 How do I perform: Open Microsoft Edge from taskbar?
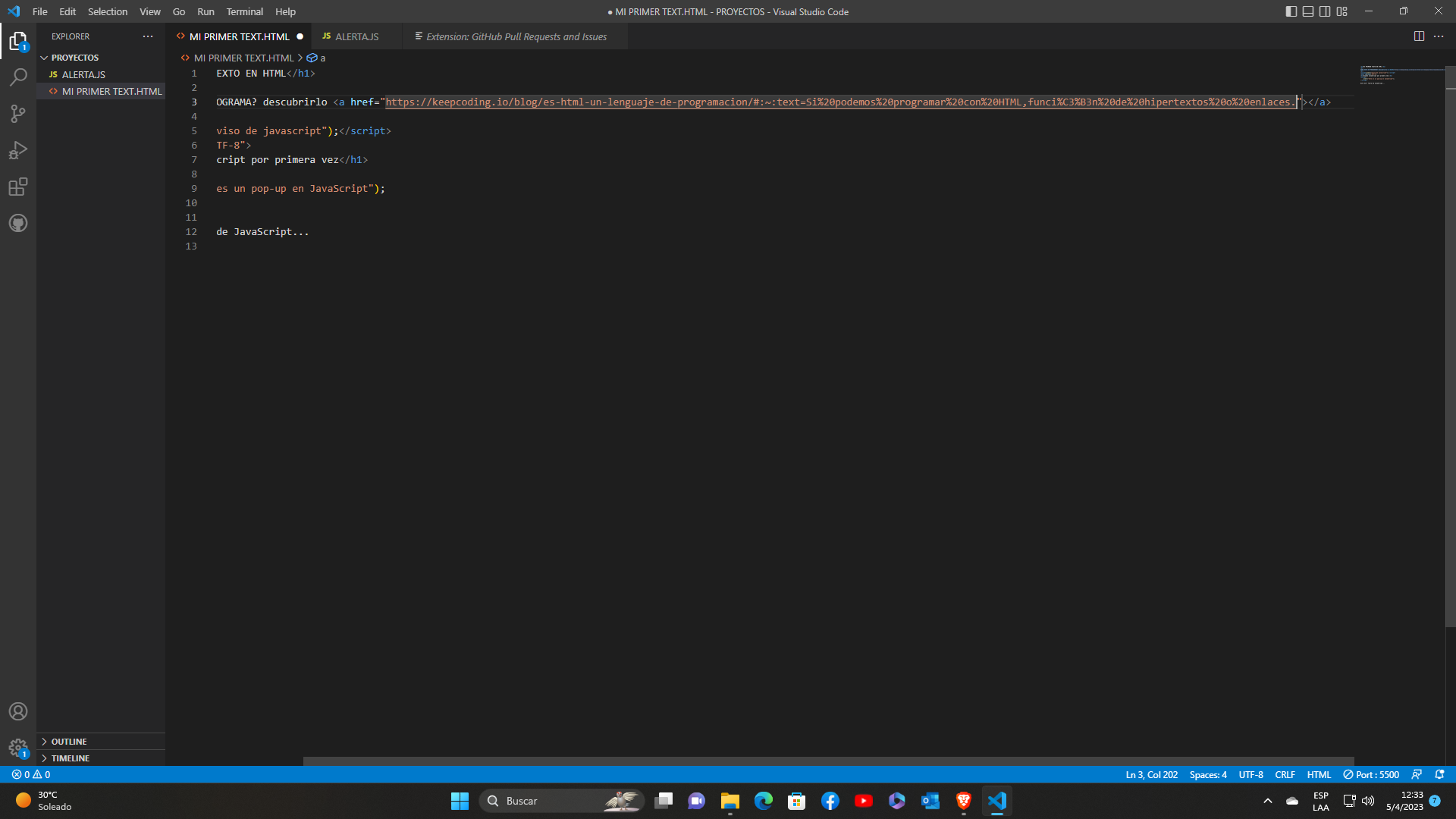point(763,801)
